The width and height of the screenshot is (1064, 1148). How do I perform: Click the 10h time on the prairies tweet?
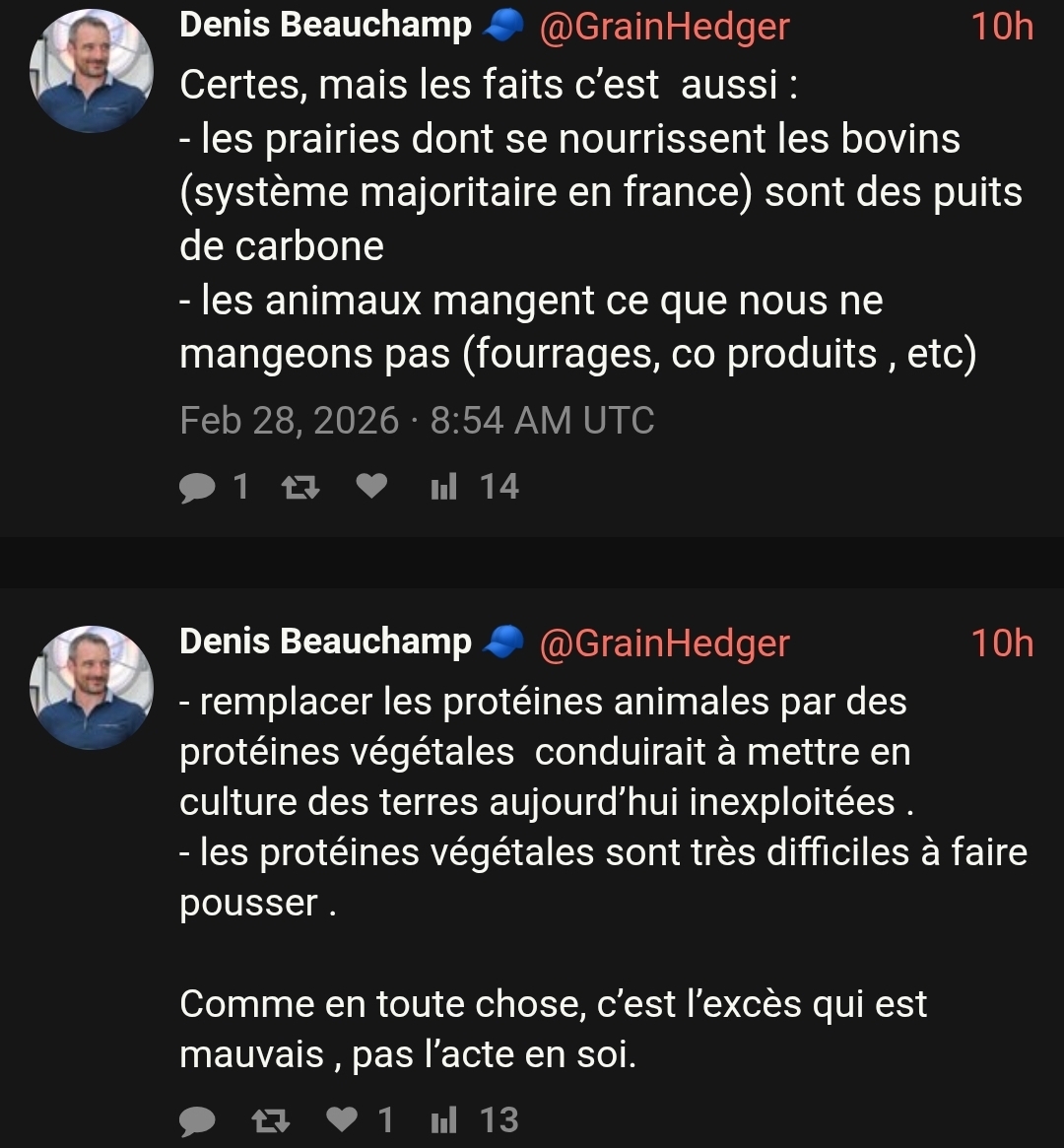point(1001,28)
